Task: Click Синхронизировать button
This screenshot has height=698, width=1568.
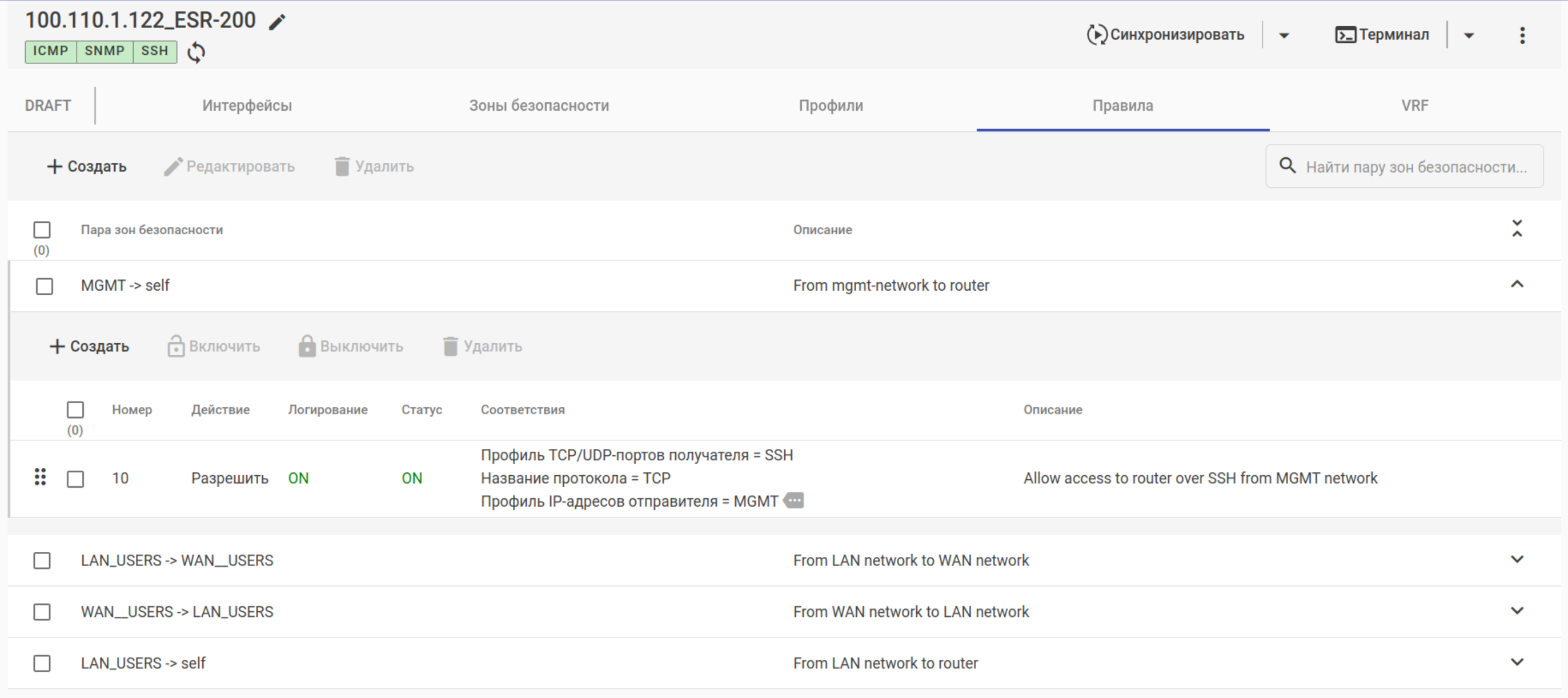Action: pos(1166,35)
